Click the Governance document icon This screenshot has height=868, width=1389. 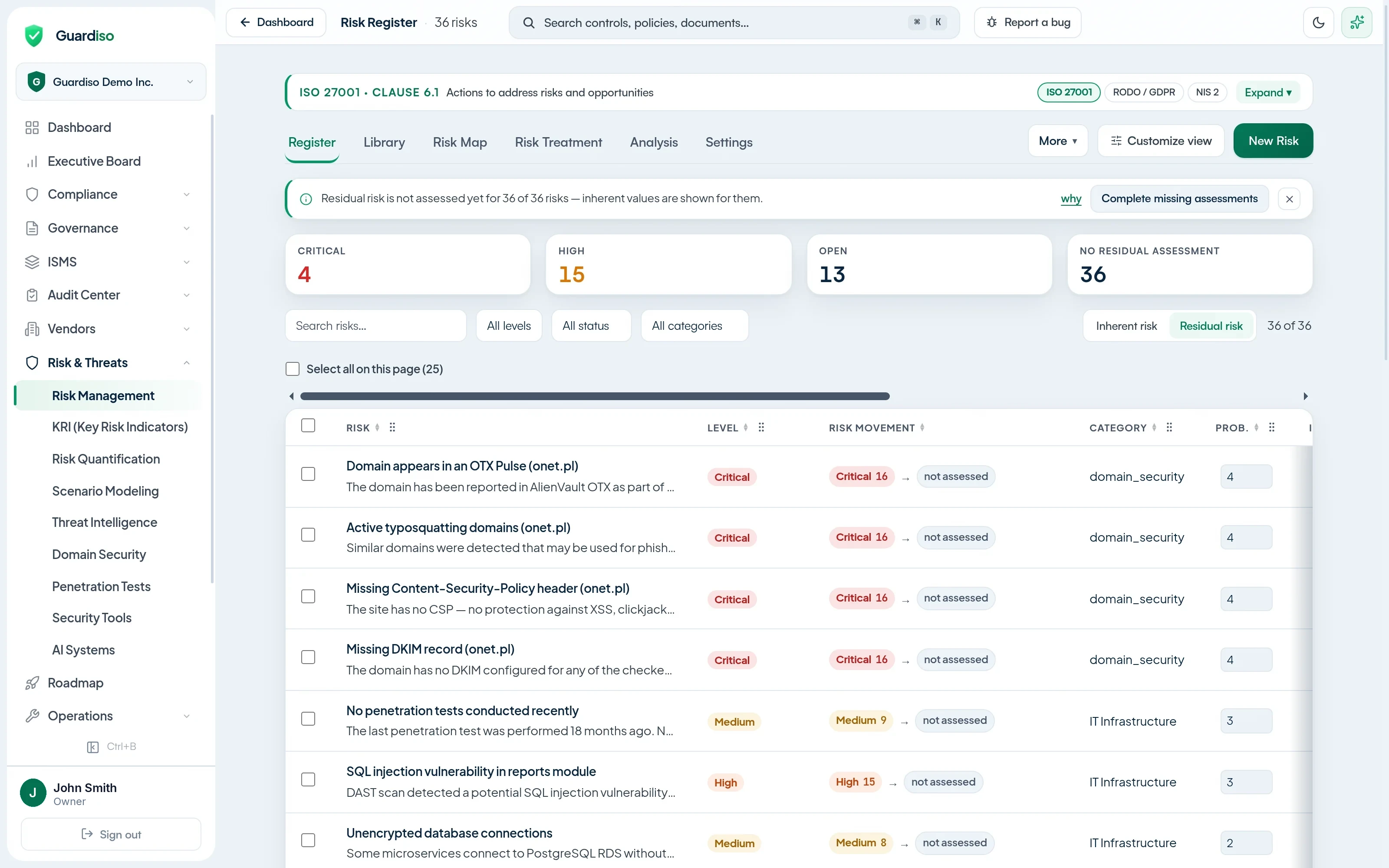click(x=32, y=228)
